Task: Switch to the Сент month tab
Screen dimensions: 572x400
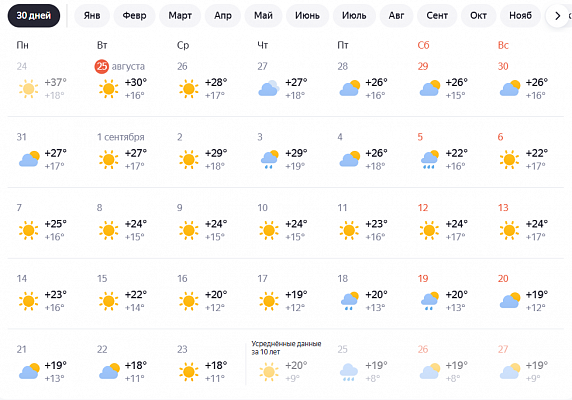Action: [437, 16]
